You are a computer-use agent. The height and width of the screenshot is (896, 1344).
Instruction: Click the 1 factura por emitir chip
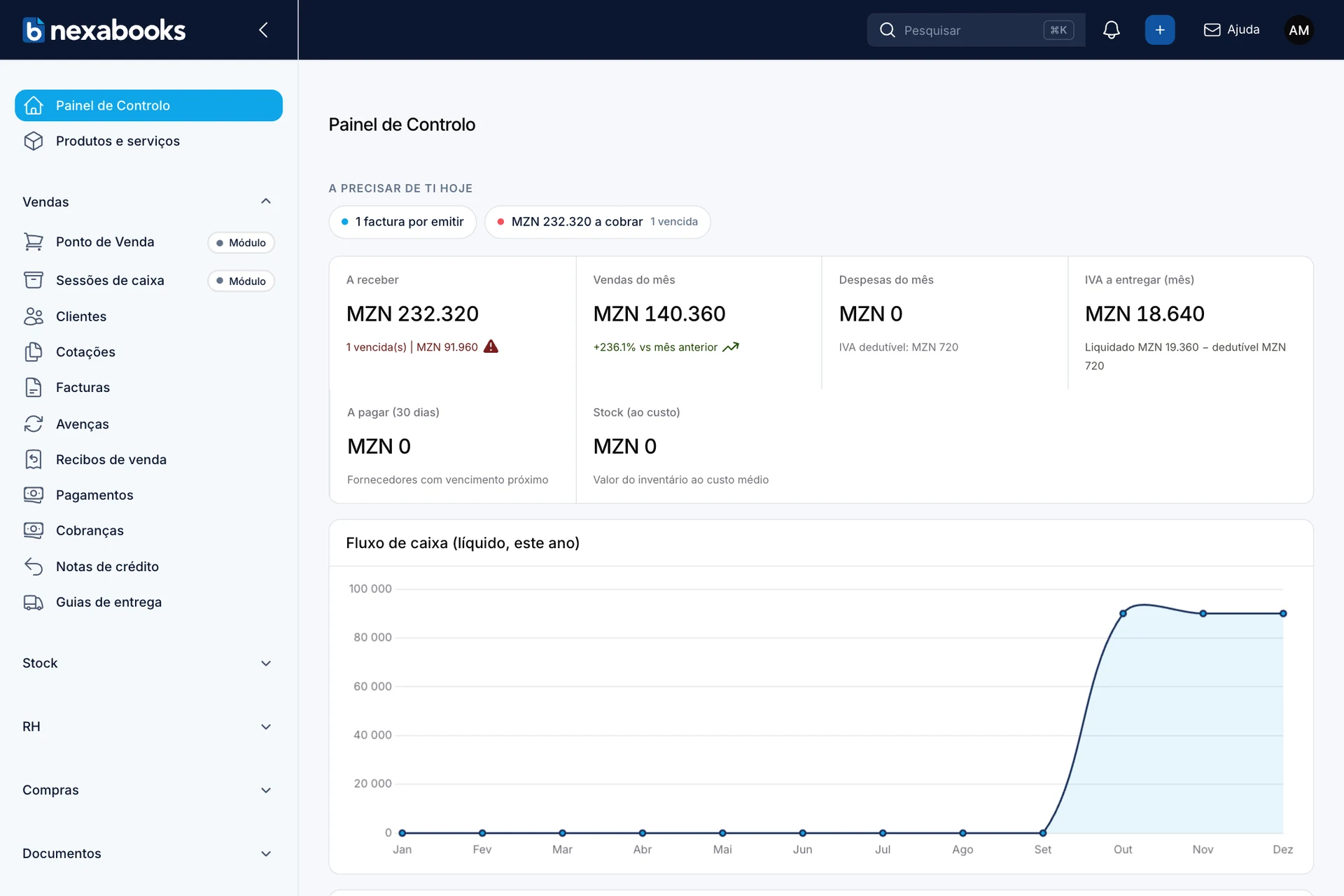point(402,222)
